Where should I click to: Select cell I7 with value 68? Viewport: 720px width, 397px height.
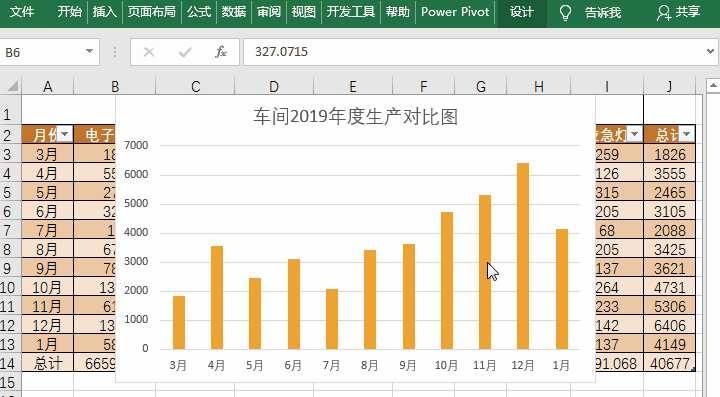click(x=619, y=230)
